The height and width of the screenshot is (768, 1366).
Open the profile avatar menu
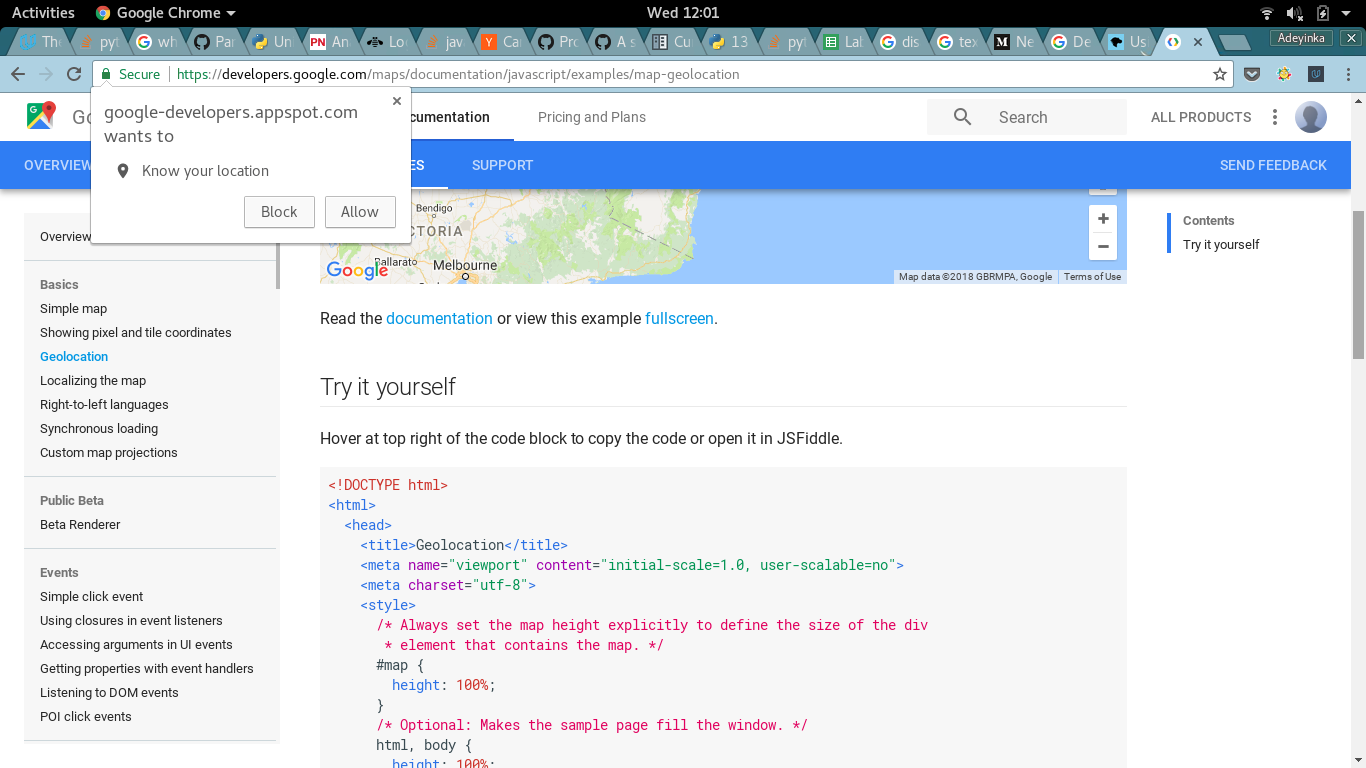click(1311, 117)
